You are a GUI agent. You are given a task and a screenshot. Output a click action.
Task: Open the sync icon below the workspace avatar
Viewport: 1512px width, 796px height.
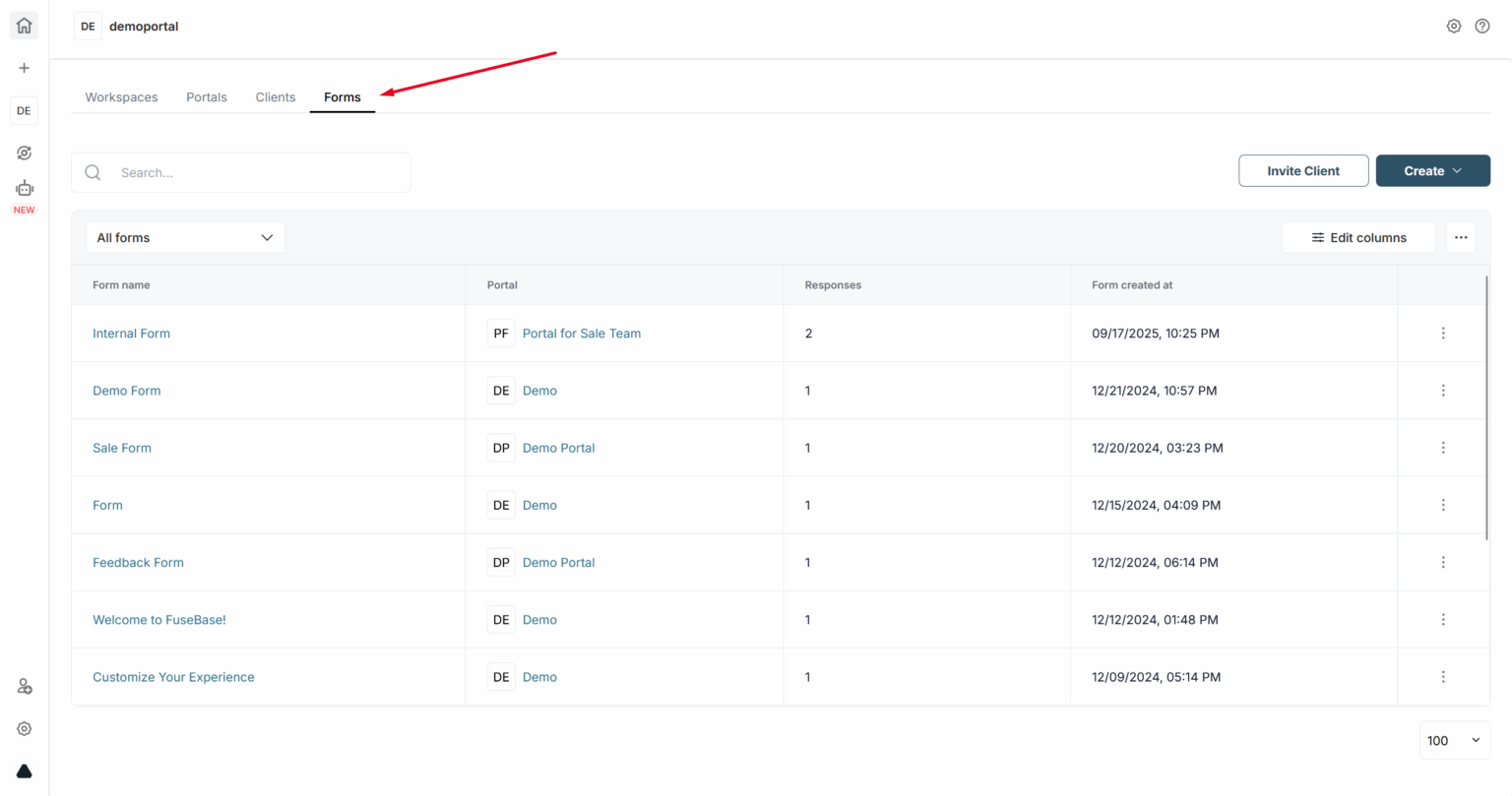(24, 153)
